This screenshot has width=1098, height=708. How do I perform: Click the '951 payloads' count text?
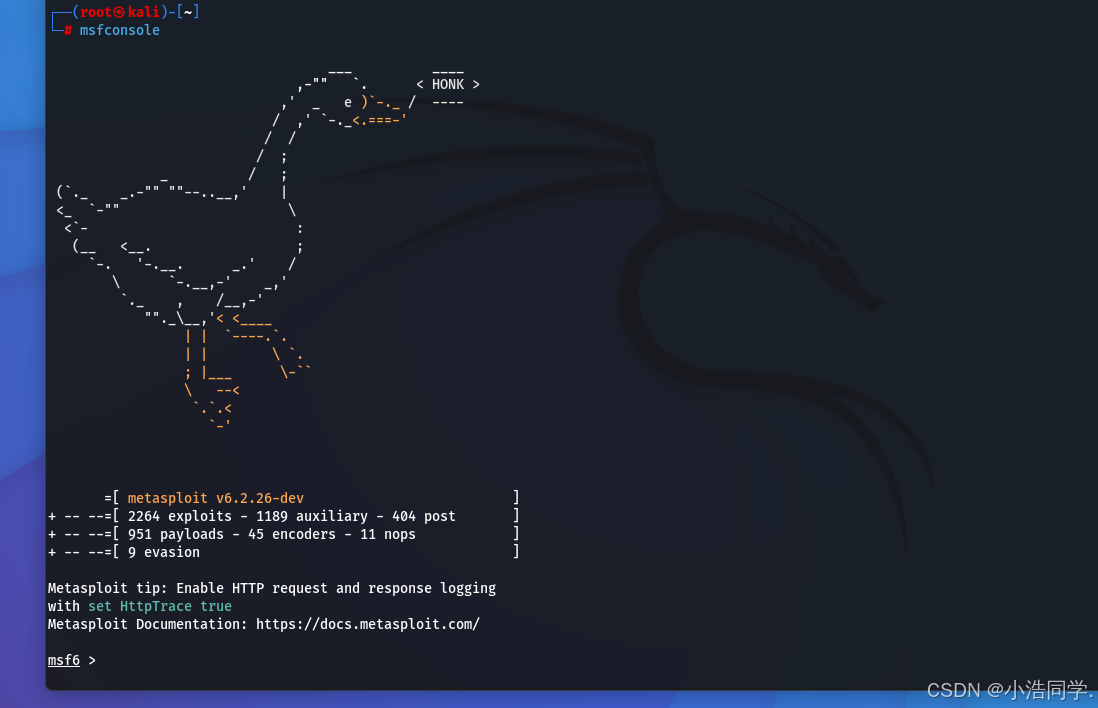[x=176, y=534]
